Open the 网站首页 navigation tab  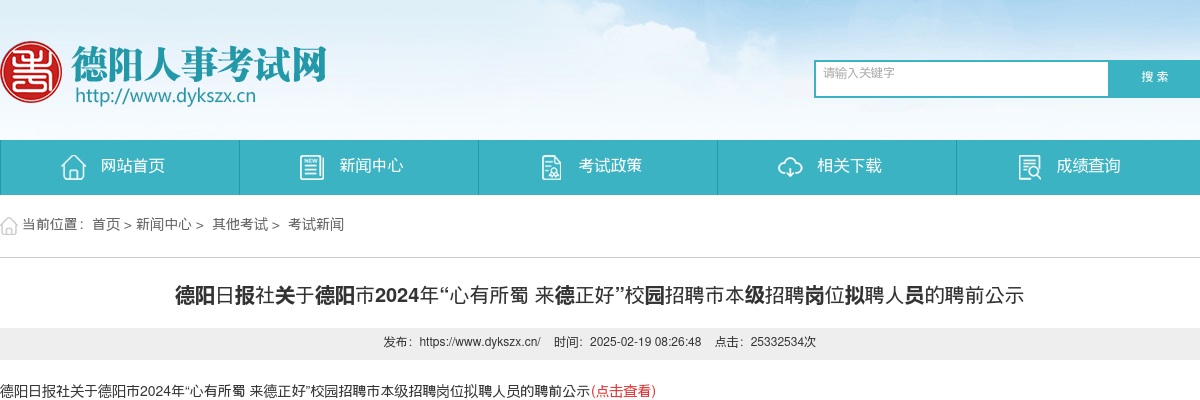(120, 167)
